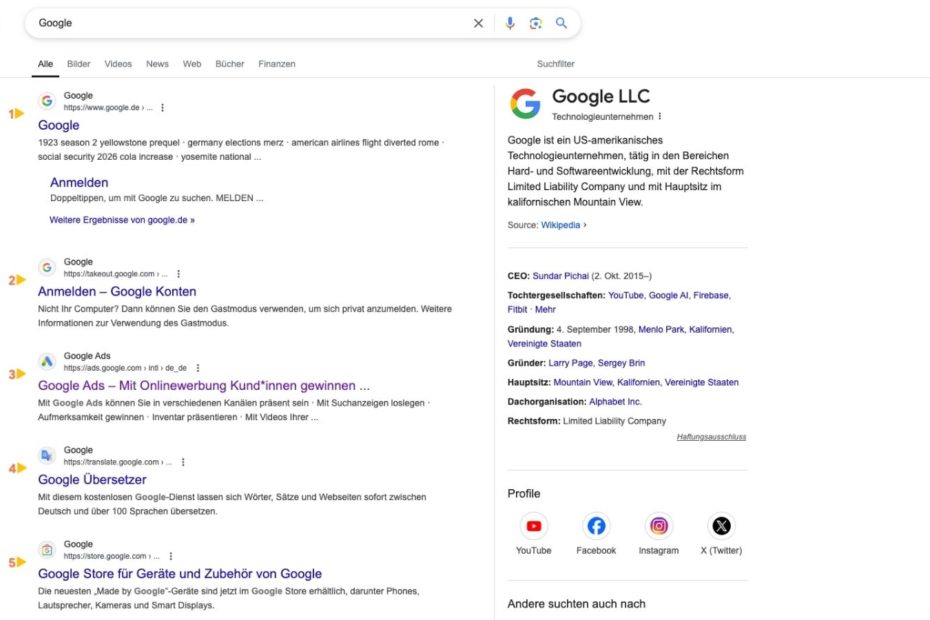930x620 pixels.
Task: Open Anmelden – Google Konten result
Action: pos(117,291)
